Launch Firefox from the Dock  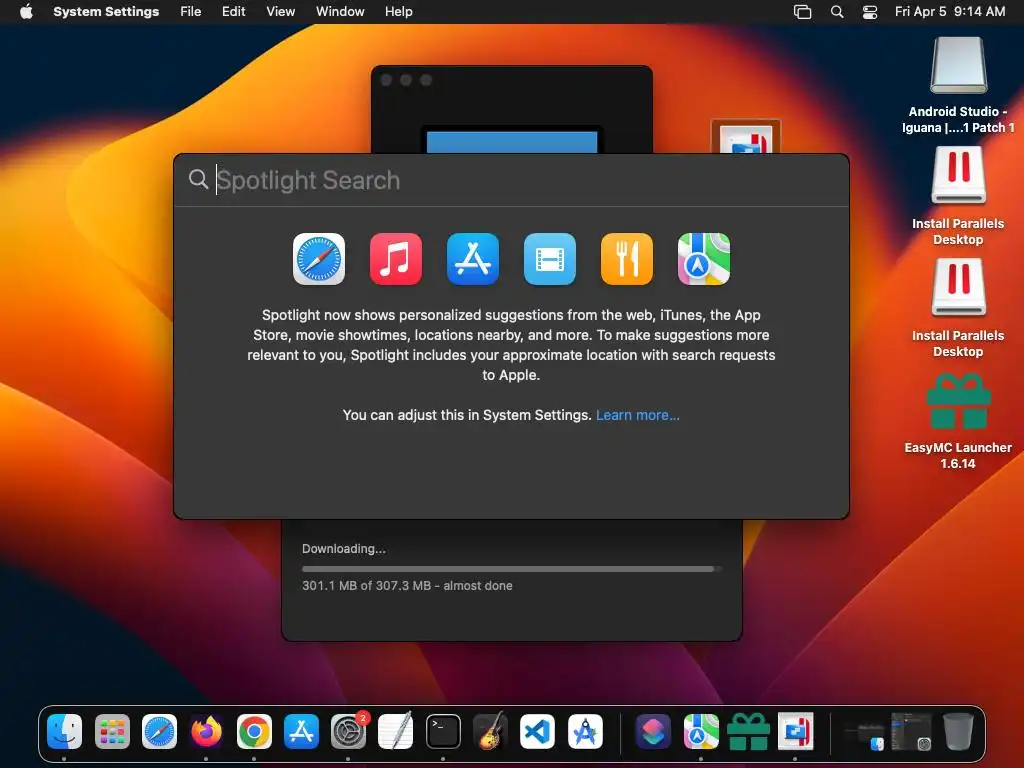(x=206, y=731)
